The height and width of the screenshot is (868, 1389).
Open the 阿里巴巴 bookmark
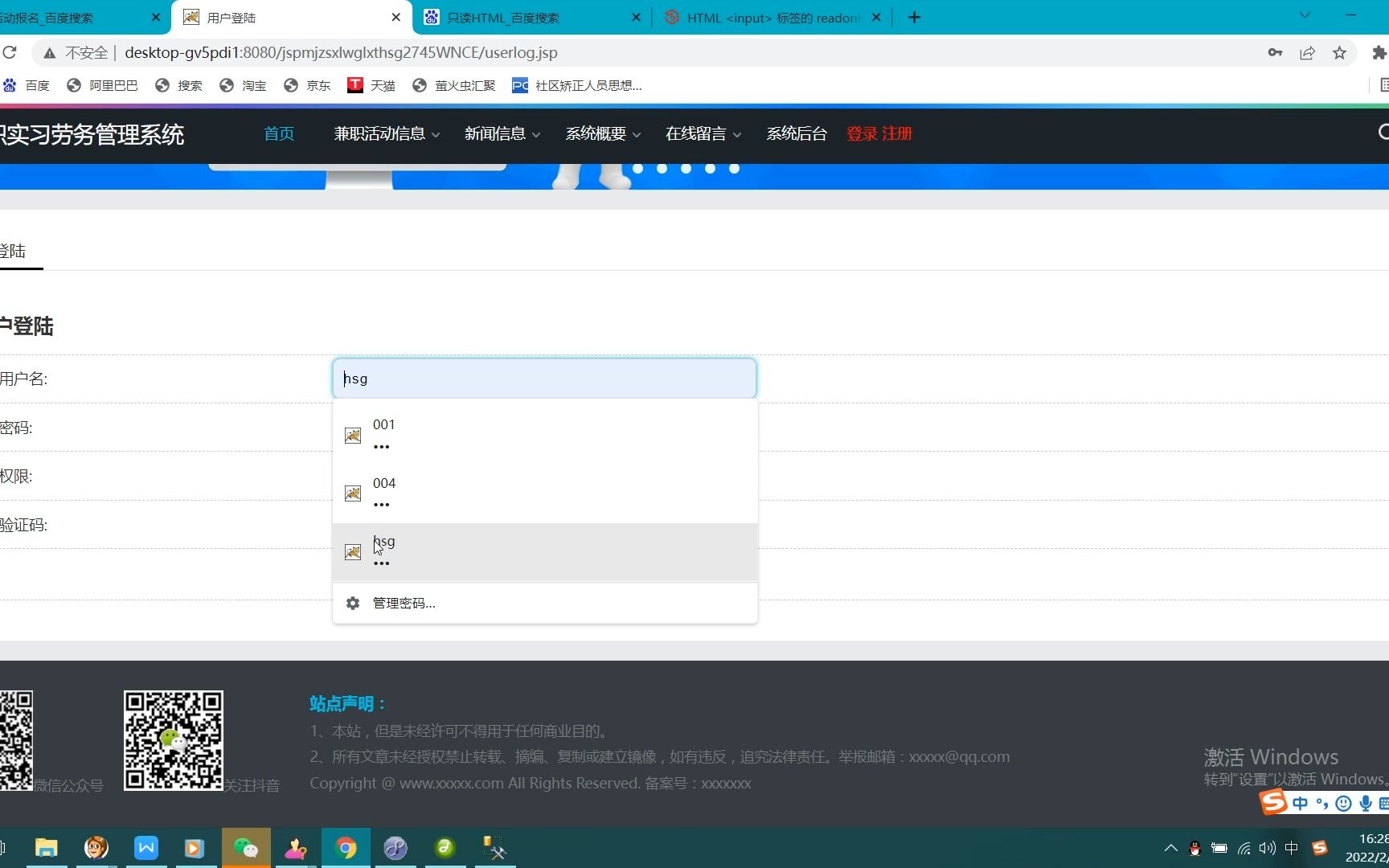102,85
